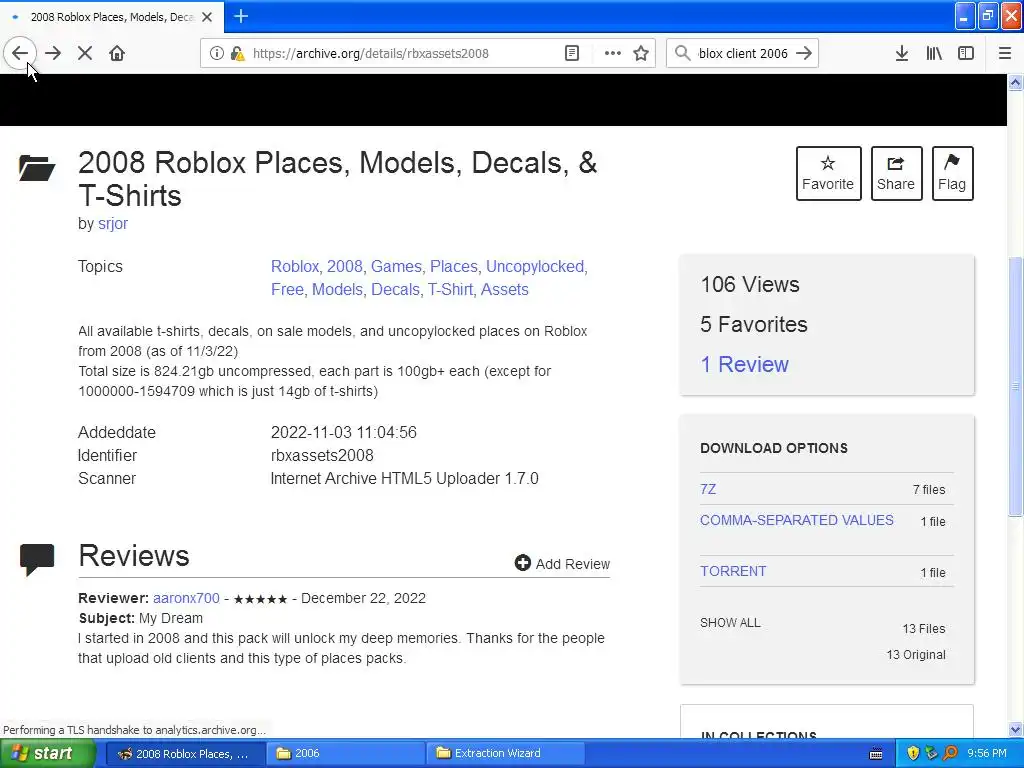The height and width of the screenshot is (768, 1024).
Task: Open the Models topic link
Action: pos(338,289)
